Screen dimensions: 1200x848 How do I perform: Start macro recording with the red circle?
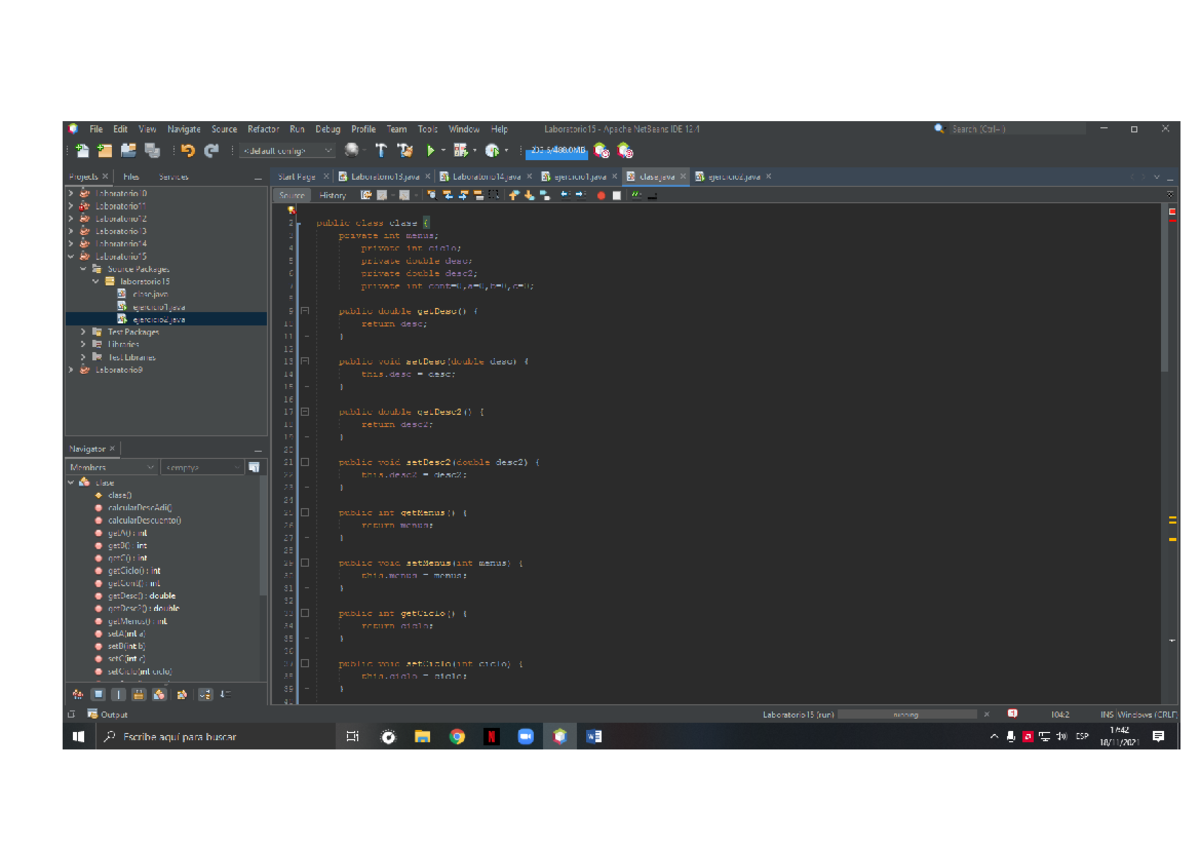tap(601, 196)
